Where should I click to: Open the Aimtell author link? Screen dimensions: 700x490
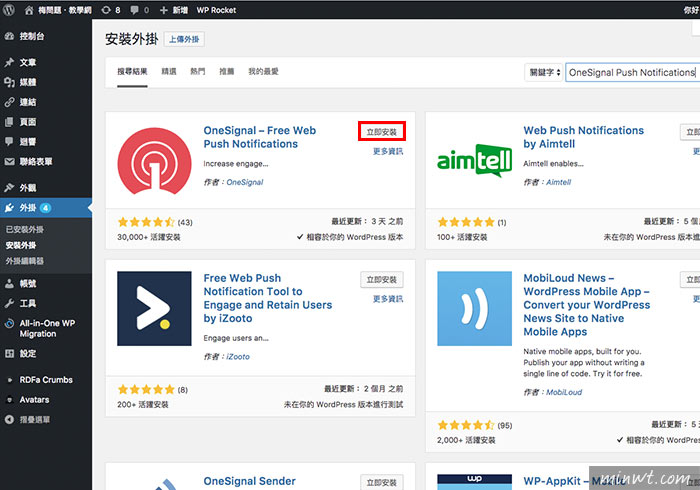(558, 182)
